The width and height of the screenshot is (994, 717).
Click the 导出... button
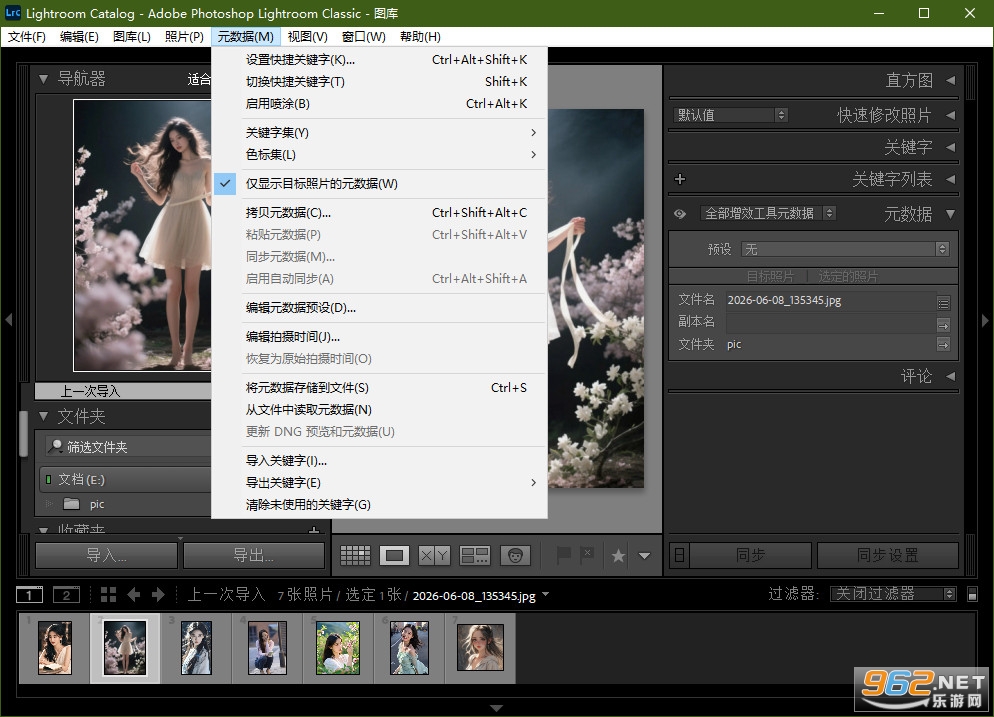254,556
